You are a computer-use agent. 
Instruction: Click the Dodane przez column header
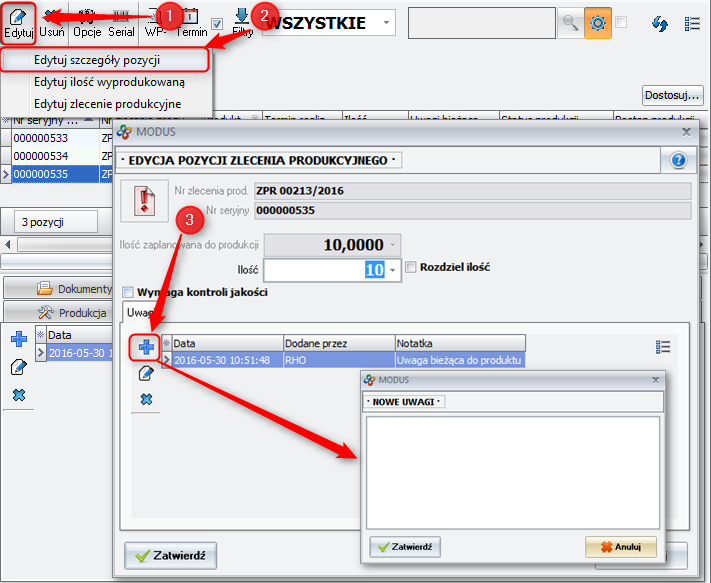[x=339, y=343]
